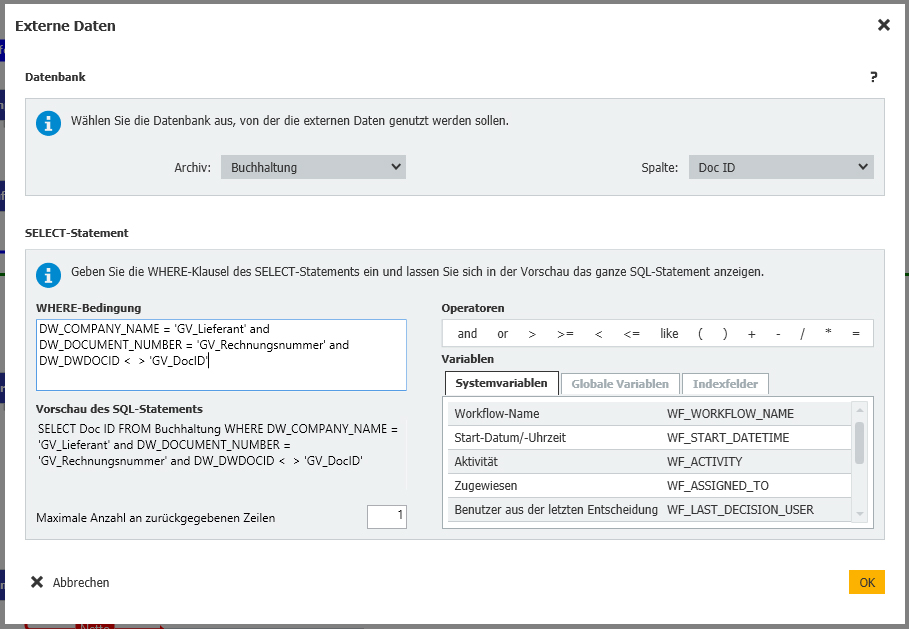Click the variables list scrollbar down arrow

click(x=859, y=513)
